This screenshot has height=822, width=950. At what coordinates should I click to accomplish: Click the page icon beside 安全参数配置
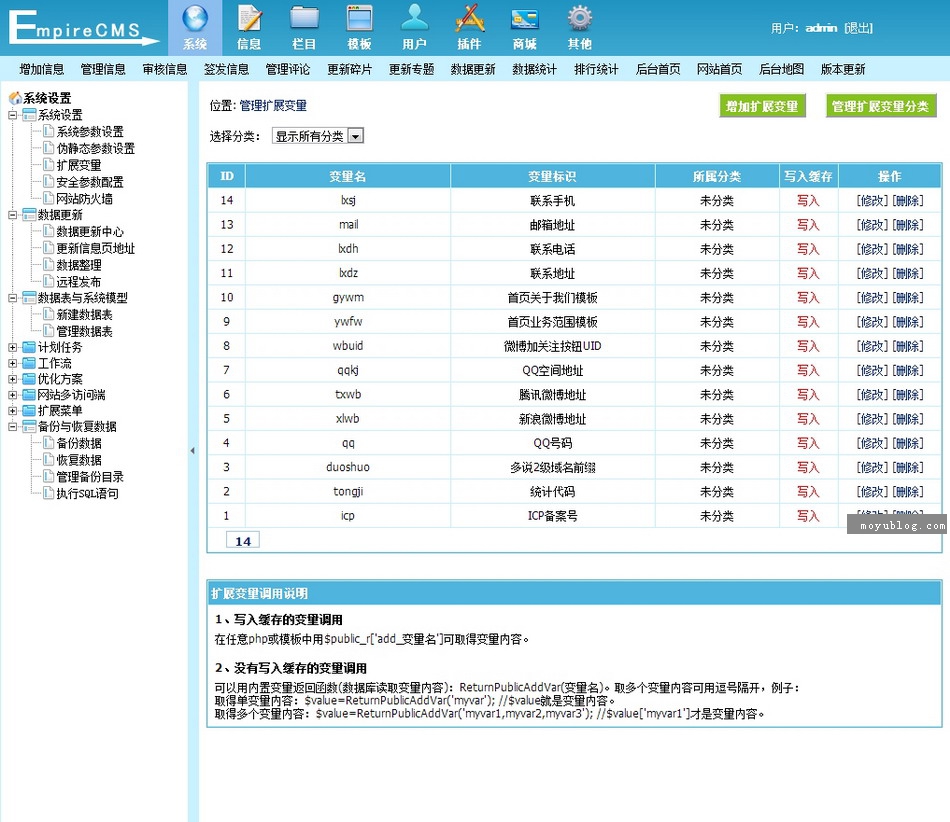coord(48,181)
